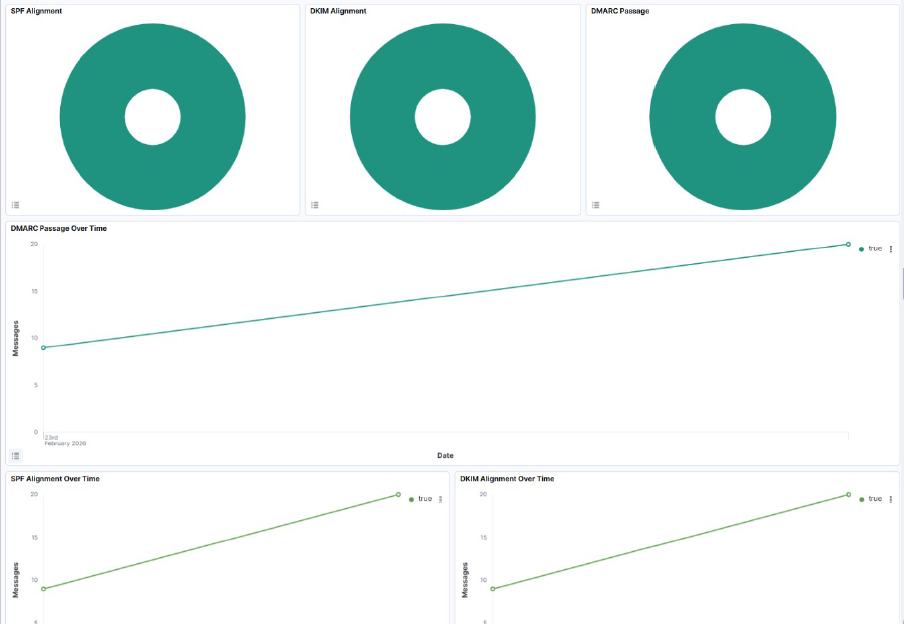Select 'true' legend label in DMARC Passage Over Time
The width and height of the screenshot is (904, 624).
pyautogui.click(x=875, y=248)
